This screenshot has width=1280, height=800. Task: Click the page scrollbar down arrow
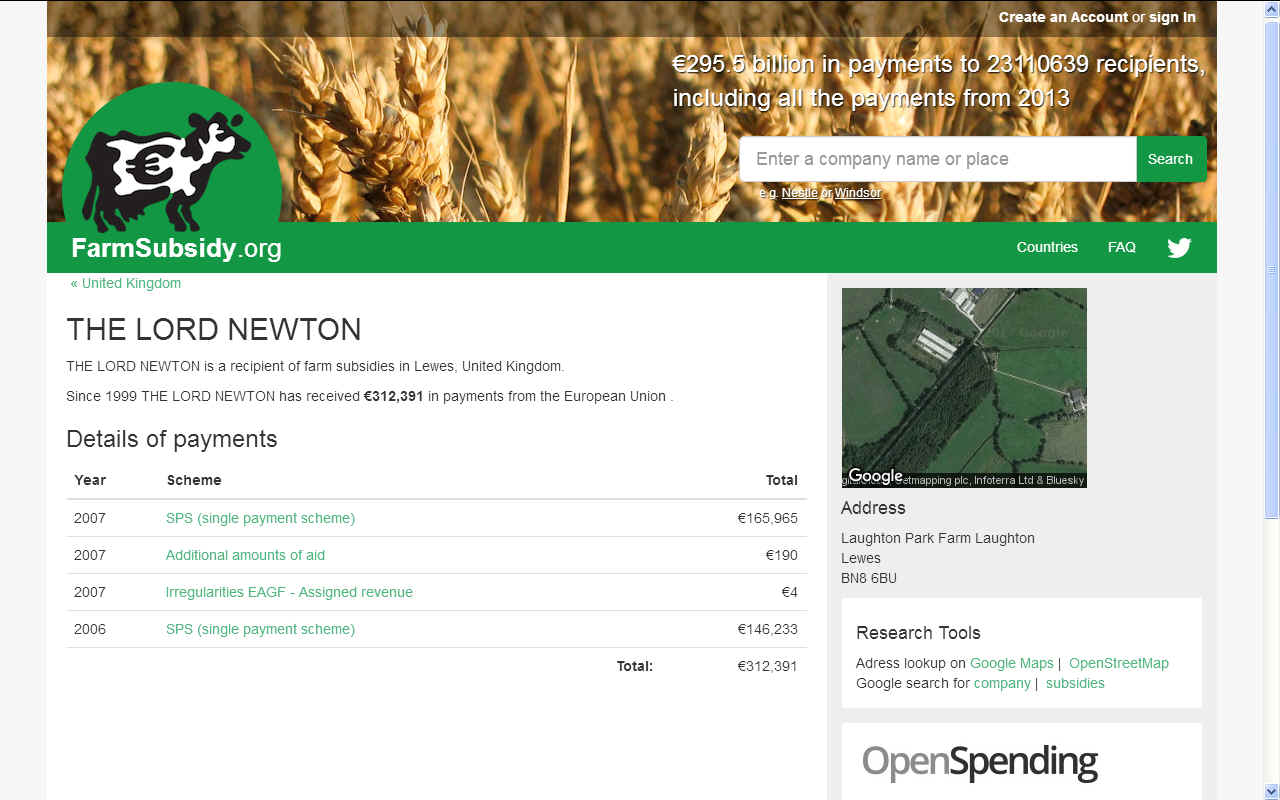(1271, 790)
